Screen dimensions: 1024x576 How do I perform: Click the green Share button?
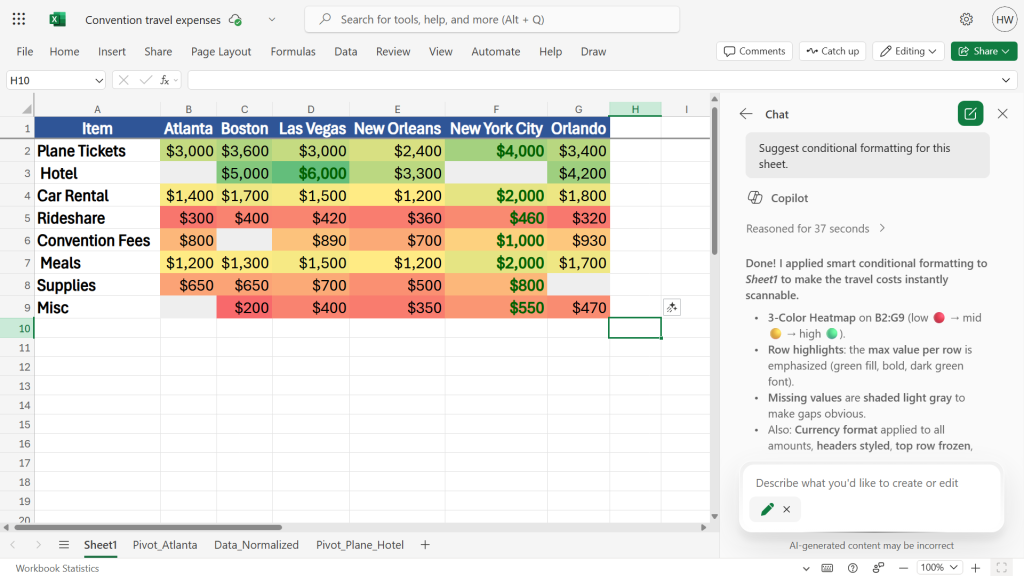983,51
